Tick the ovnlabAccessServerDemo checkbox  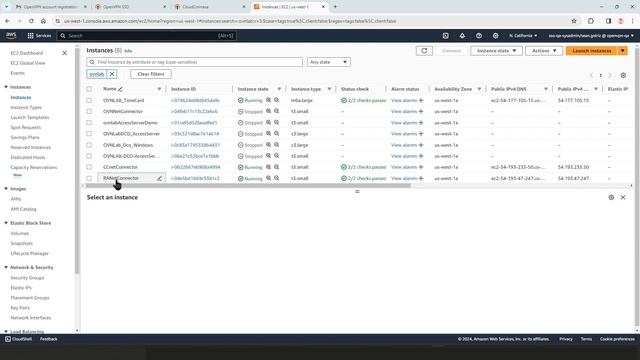pyautogui.click(x=89, y=122)
